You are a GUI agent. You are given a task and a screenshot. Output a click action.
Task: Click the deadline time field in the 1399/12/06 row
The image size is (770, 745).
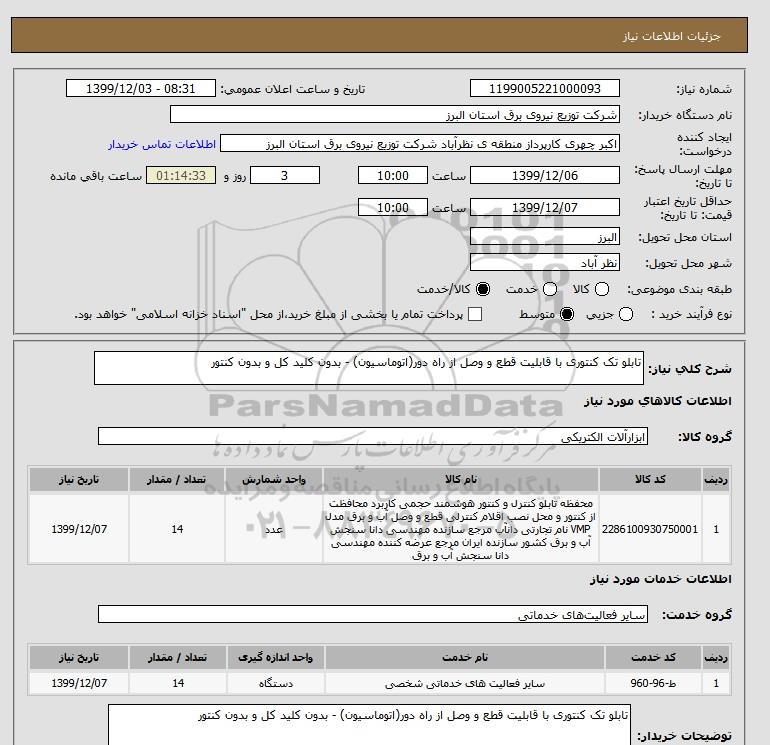[x=392, y=175]
